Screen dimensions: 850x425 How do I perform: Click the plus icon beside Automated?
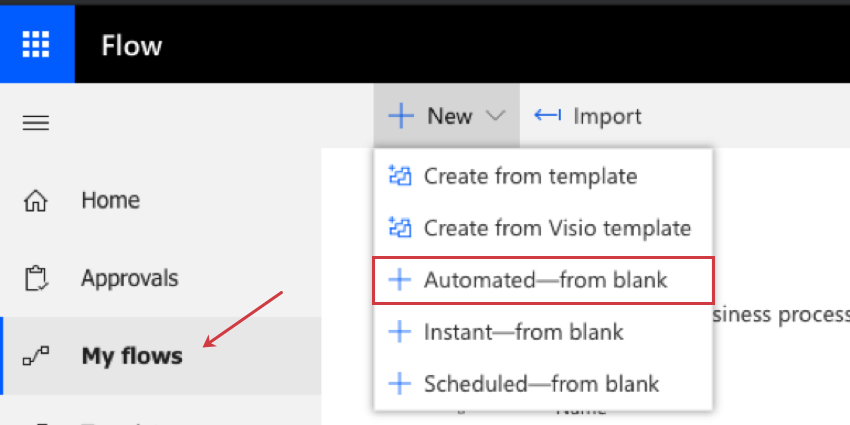pos(400,280)
